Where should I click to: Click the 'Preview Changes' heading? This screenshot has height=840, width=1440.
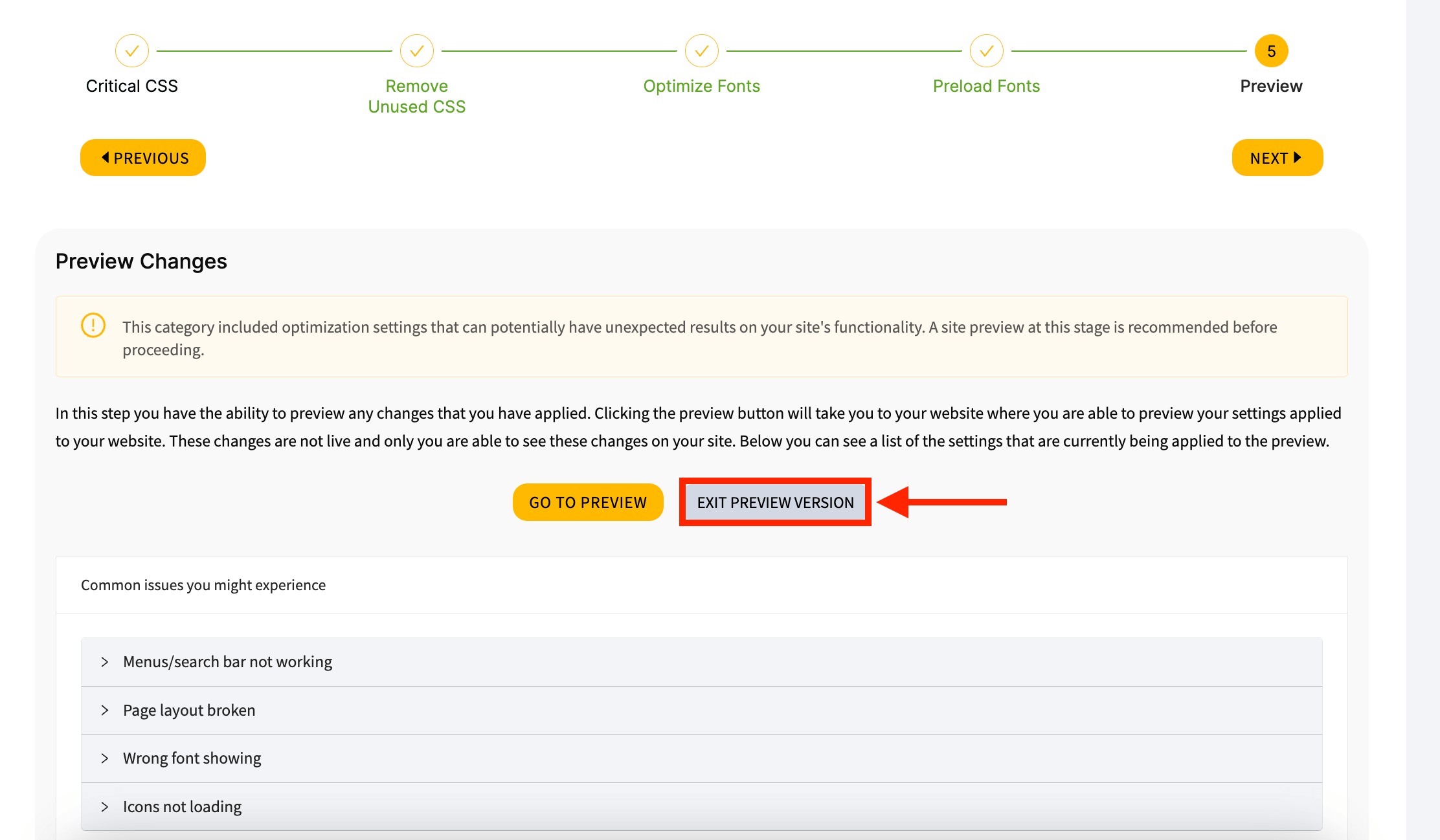click(141, 261)
